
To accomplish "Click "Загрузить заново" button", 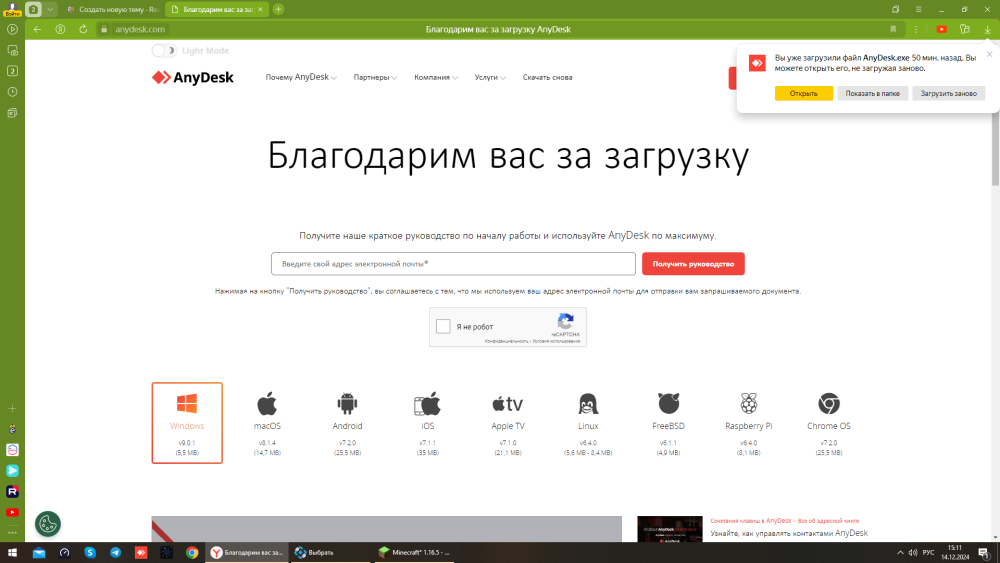I will coord(948,93).
